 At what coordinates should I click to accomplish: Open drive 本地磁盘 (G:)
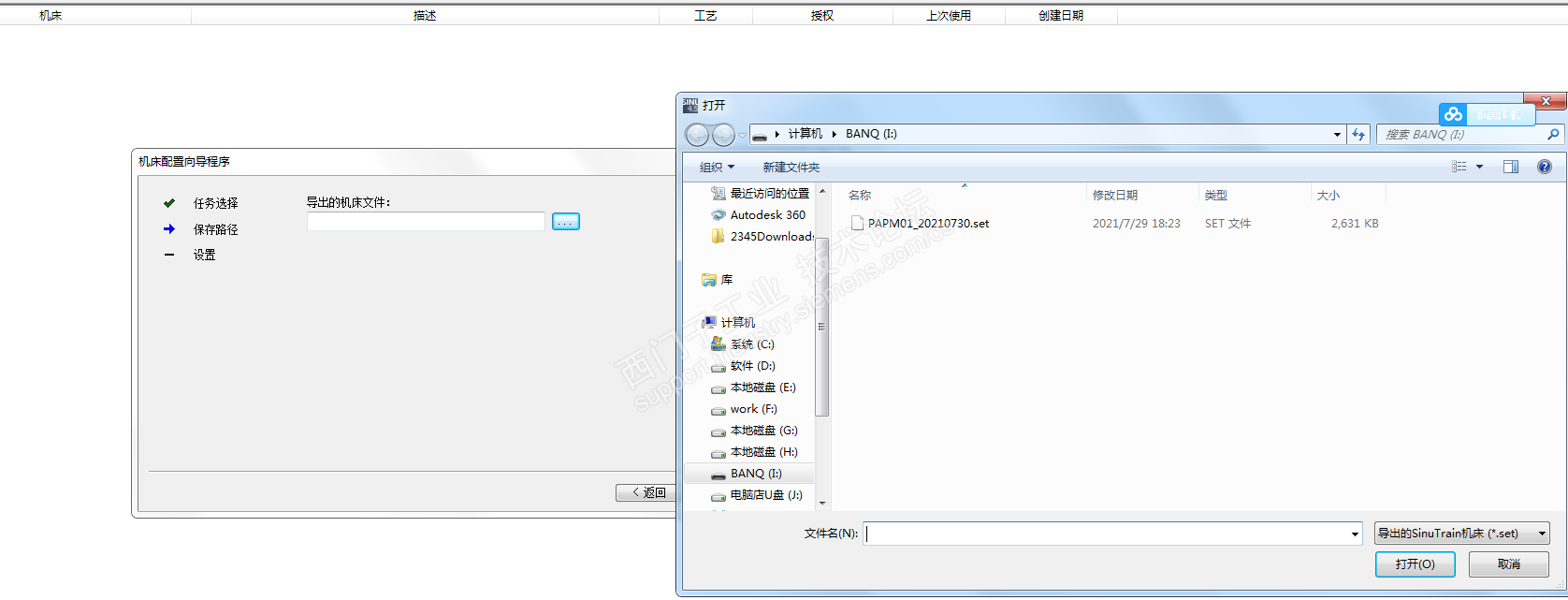[754, 430]
